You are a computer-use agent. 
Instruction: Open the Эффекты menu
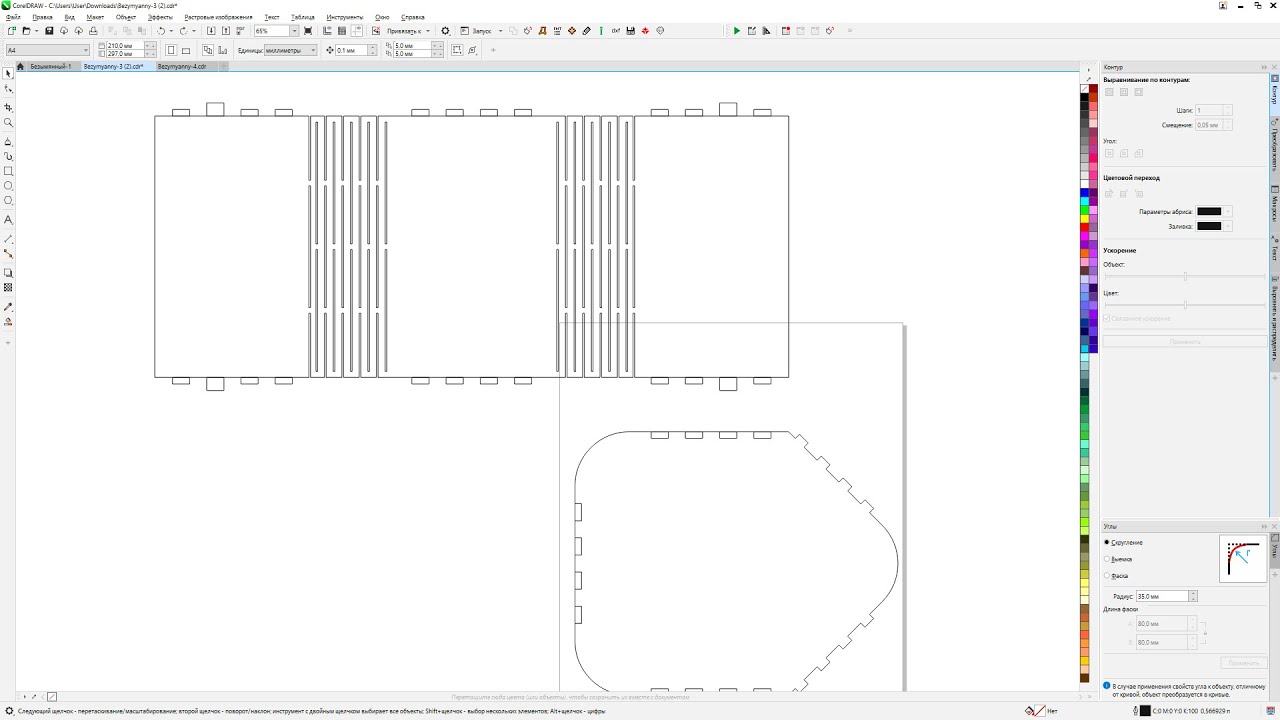pos(160,17)
